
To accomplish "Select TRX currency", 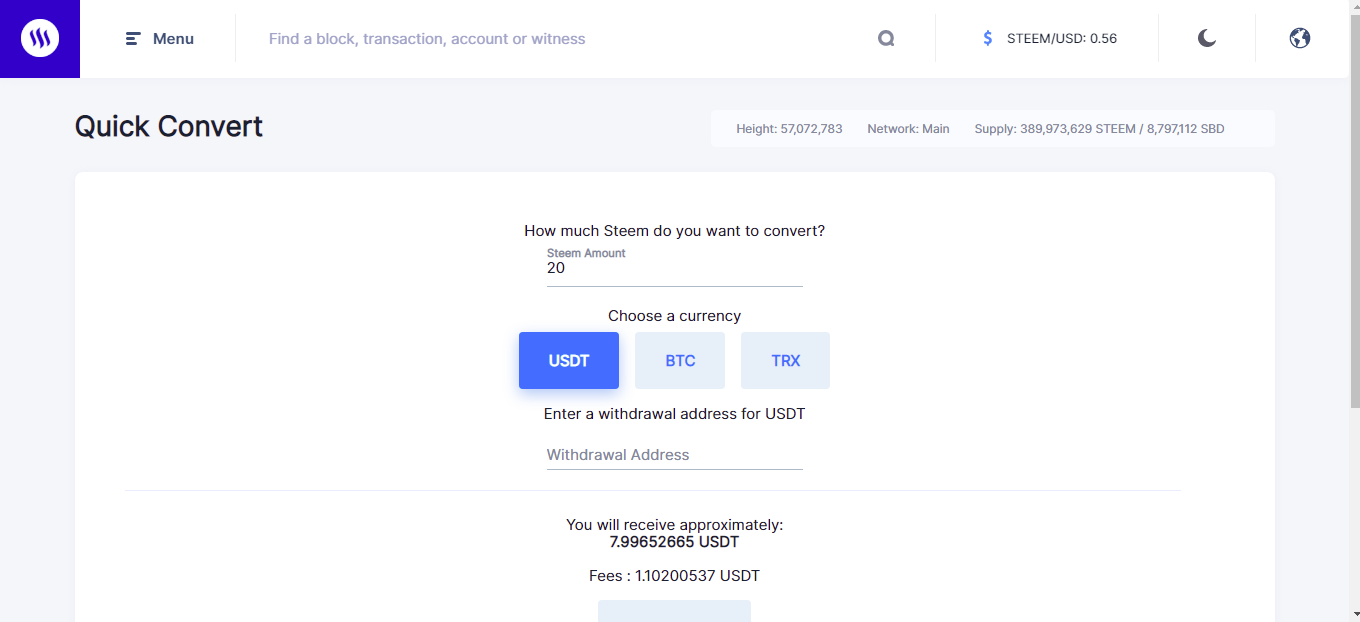I will coord(785,360).
